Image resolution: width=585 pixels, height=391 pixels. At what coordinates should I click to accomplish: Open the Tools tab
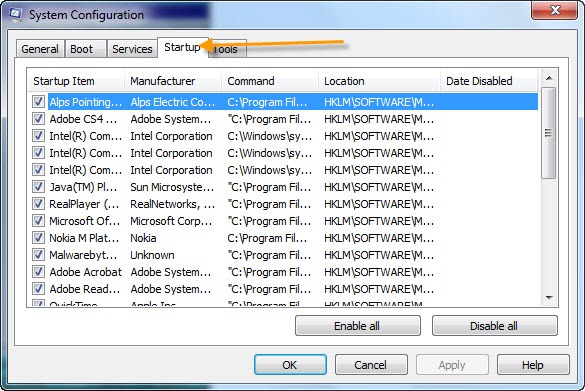(x=227, y=49)
